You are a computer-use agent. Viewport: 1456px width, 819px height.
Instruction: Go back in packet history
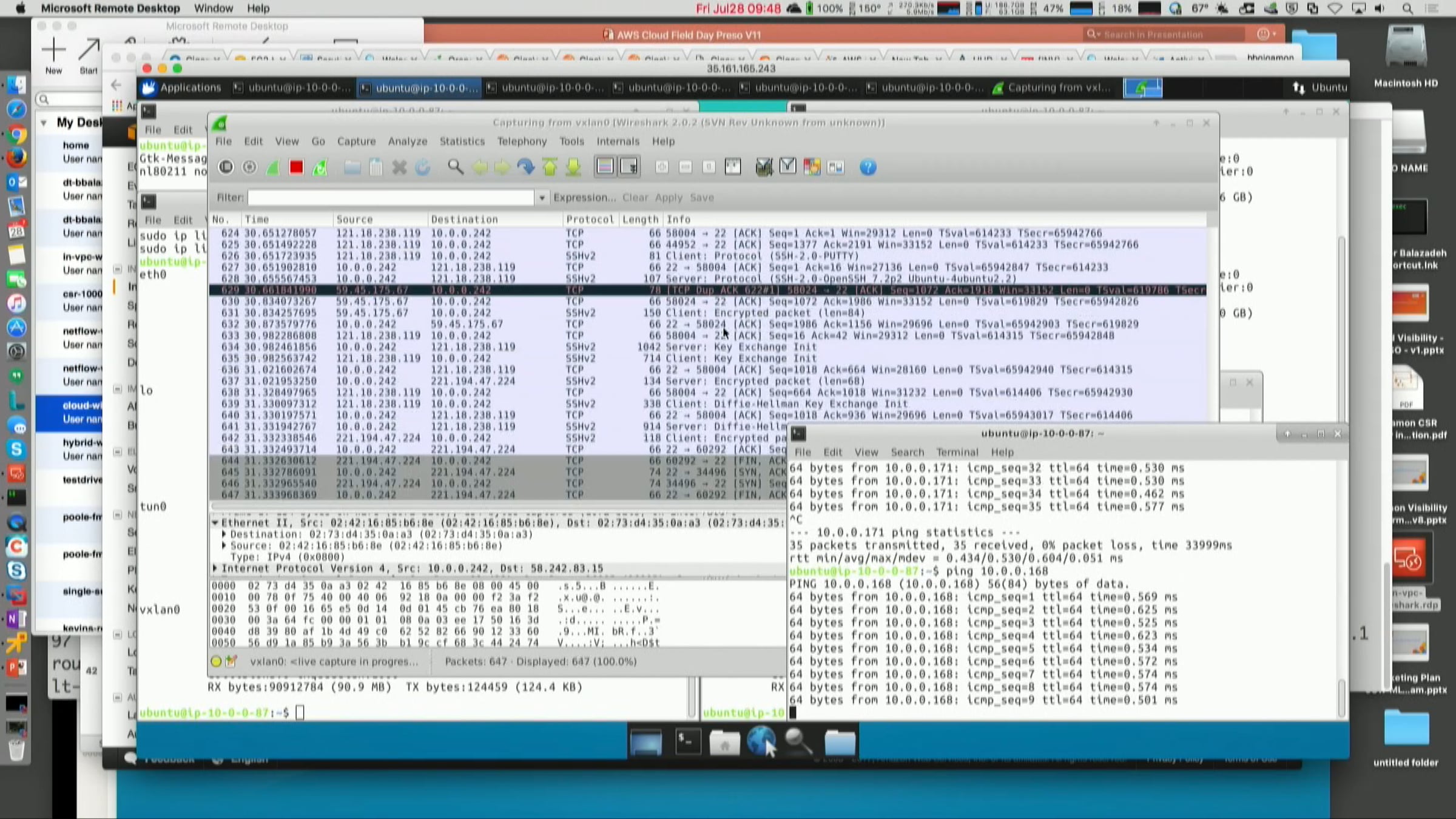click(479, 167)
